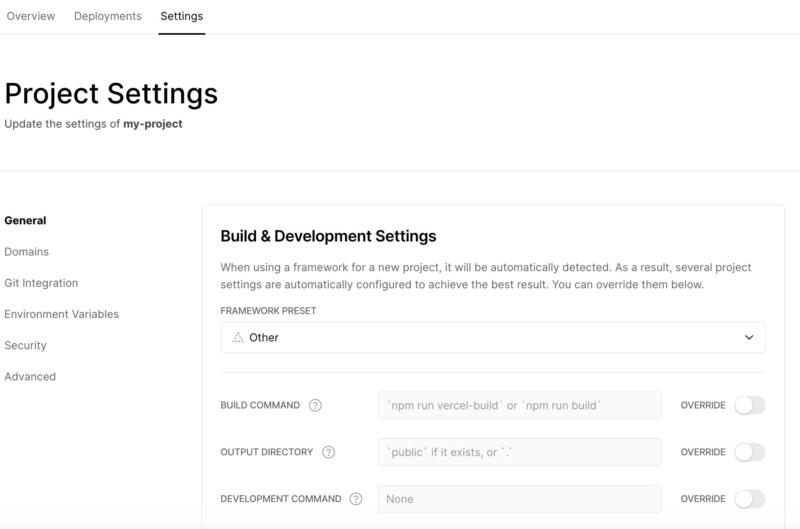800x529 pixels.
Task: Switch to the Overview tab
Action: point(31,16)
